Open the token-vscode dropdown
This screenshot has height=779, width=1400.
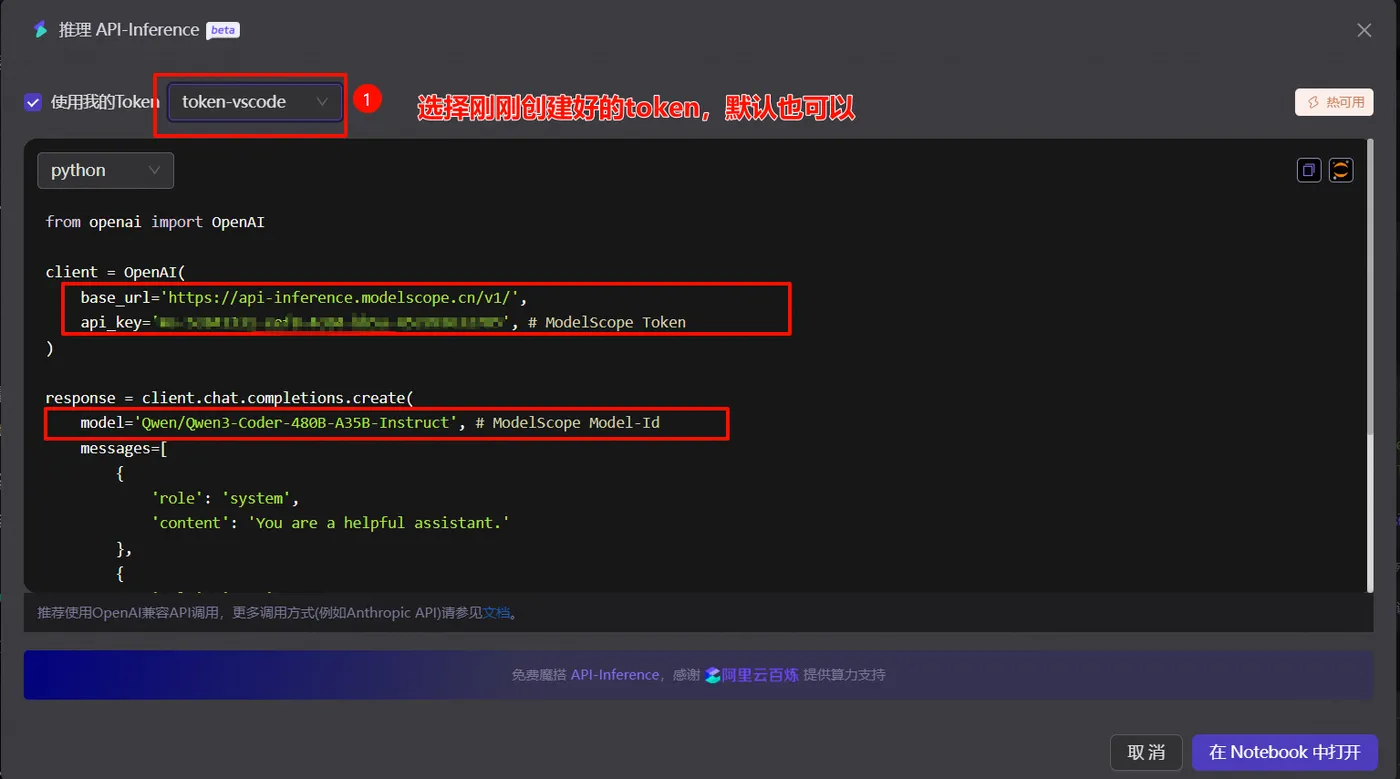pyautogui.click(x=255, y=102)
